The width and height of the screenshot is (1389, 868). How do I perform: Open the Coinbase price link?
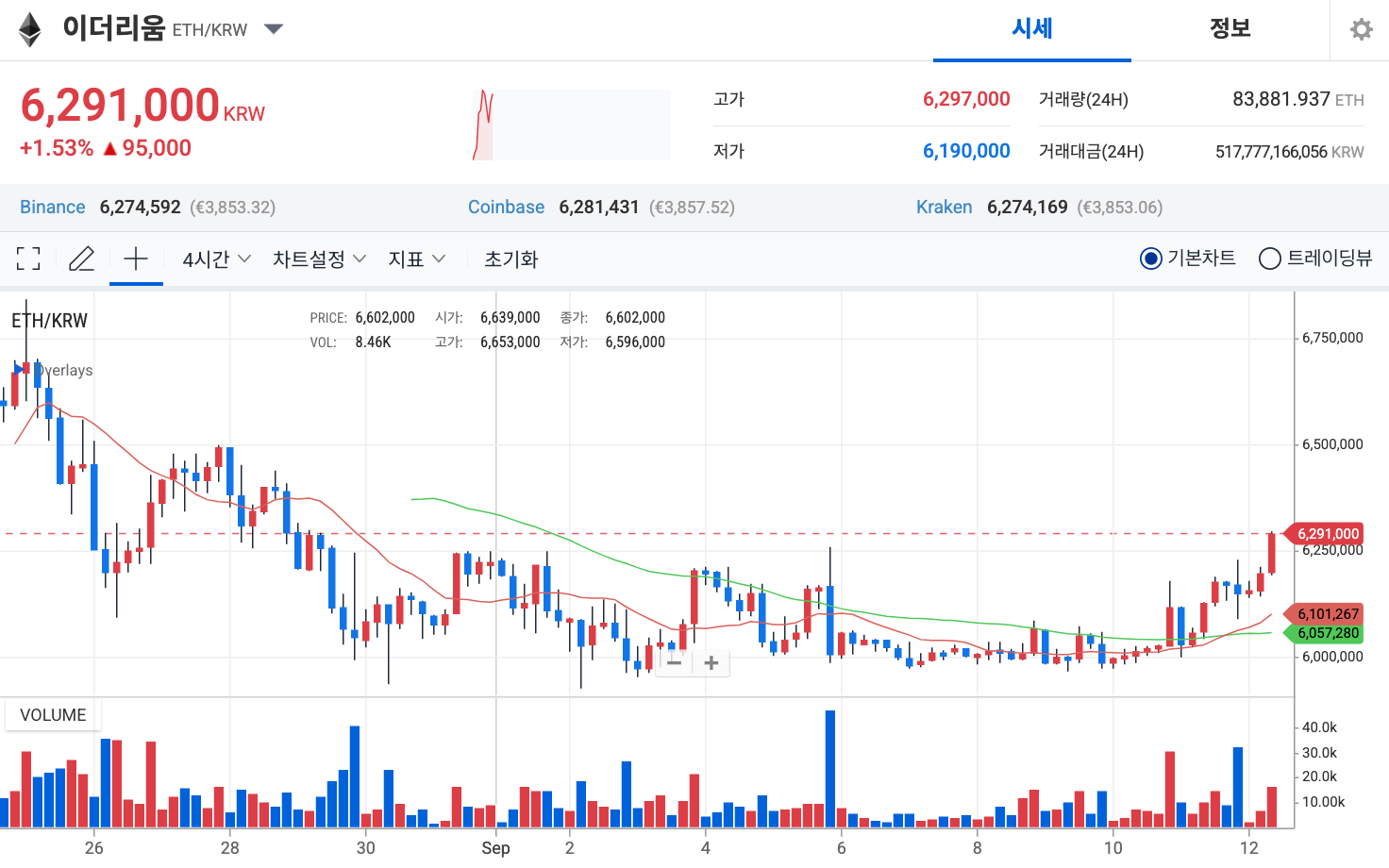(x=506, y=207)
